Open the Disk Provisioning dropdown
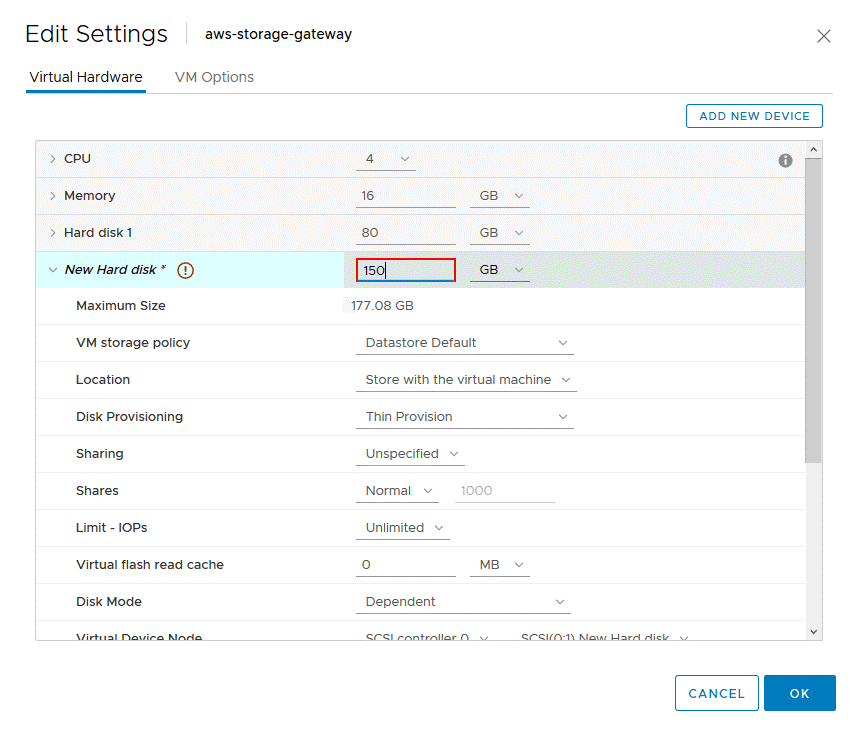Viewport: 858px width, 733px height. (x=464, y=416)
